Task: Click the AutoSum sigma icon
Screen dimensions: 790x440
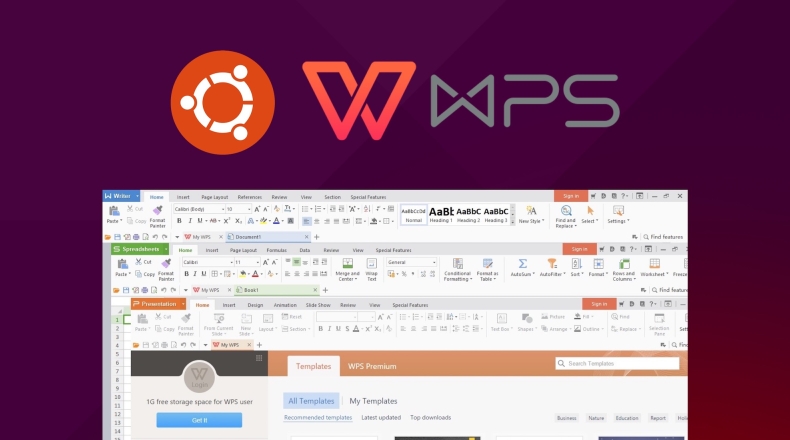Action: (x=522, y=265)
